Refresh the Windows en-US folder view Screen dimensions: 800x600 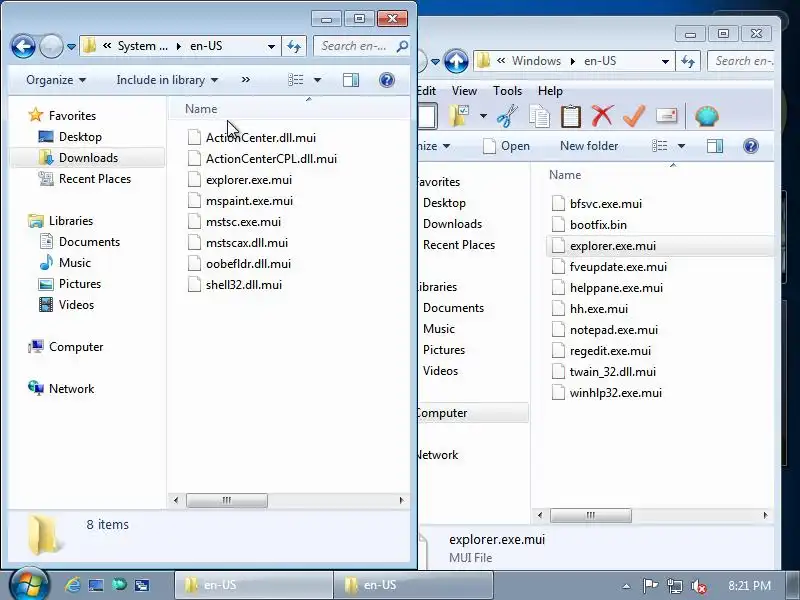coord(688,61)
